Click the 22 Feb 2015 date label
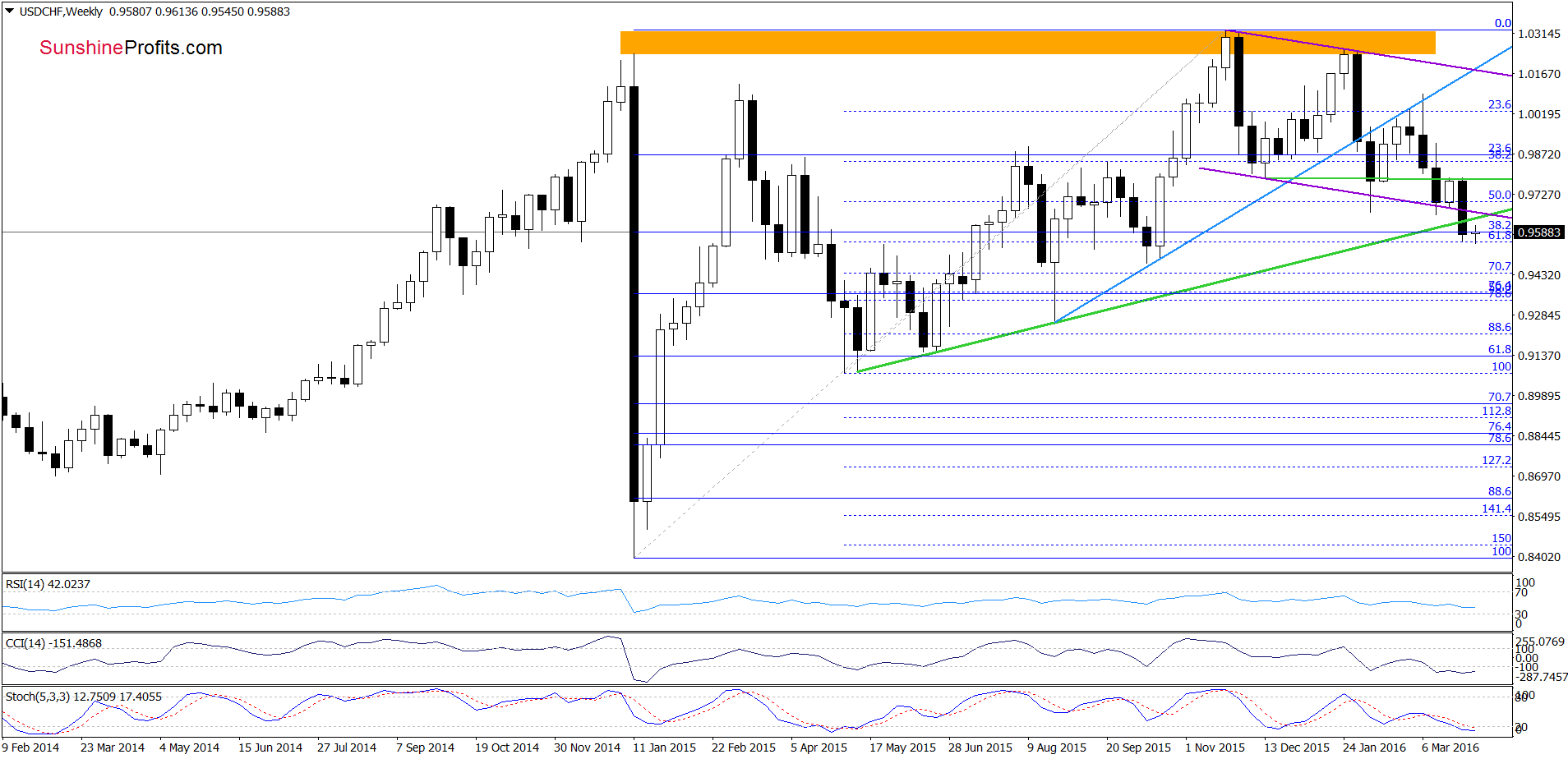Viewport: 1568px width, 759px height. coord(744,747)
